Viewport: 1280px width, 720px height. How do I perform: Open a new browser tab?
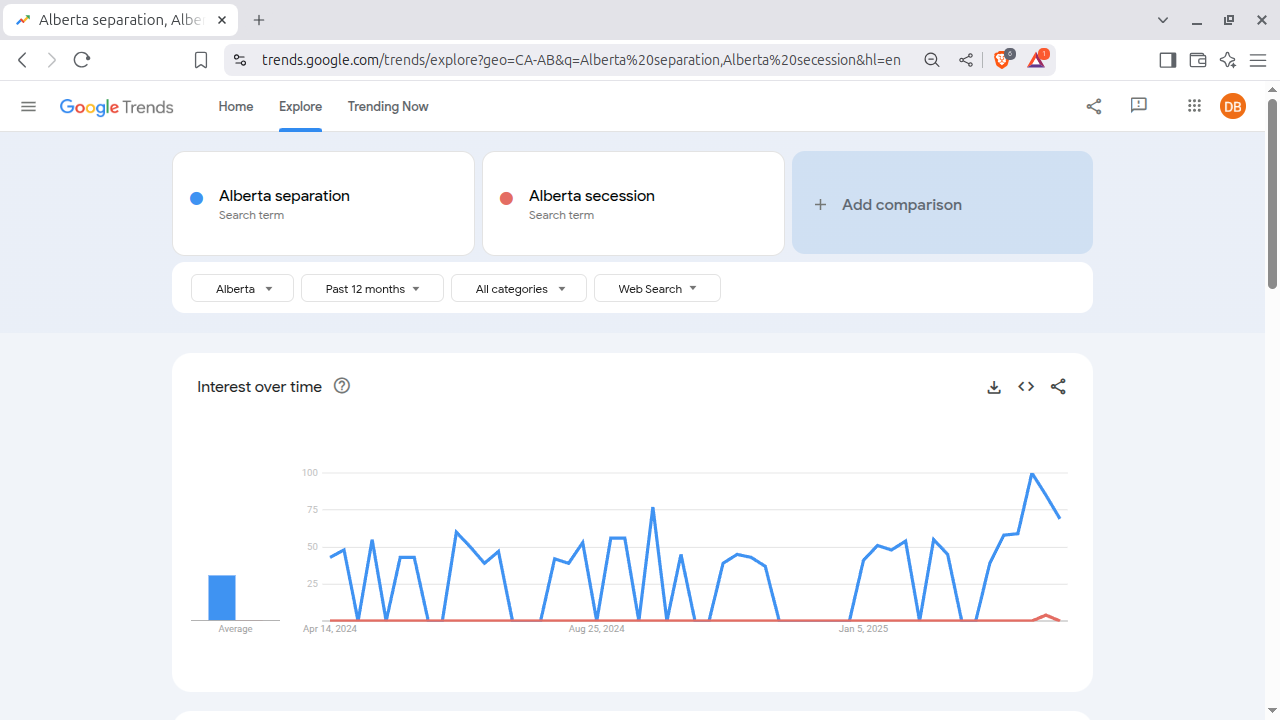click(259, 20)
